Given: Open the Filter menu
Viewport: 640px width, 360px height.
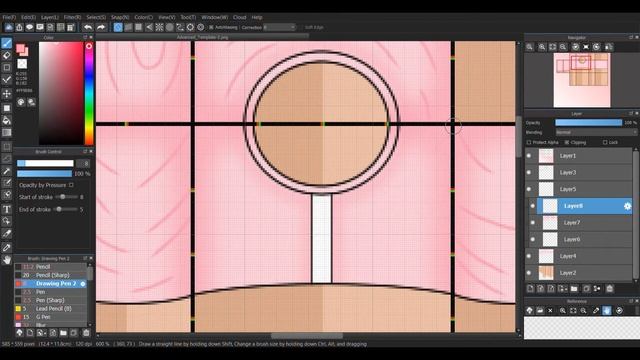Looking at the screenshot, I should 72,18.
